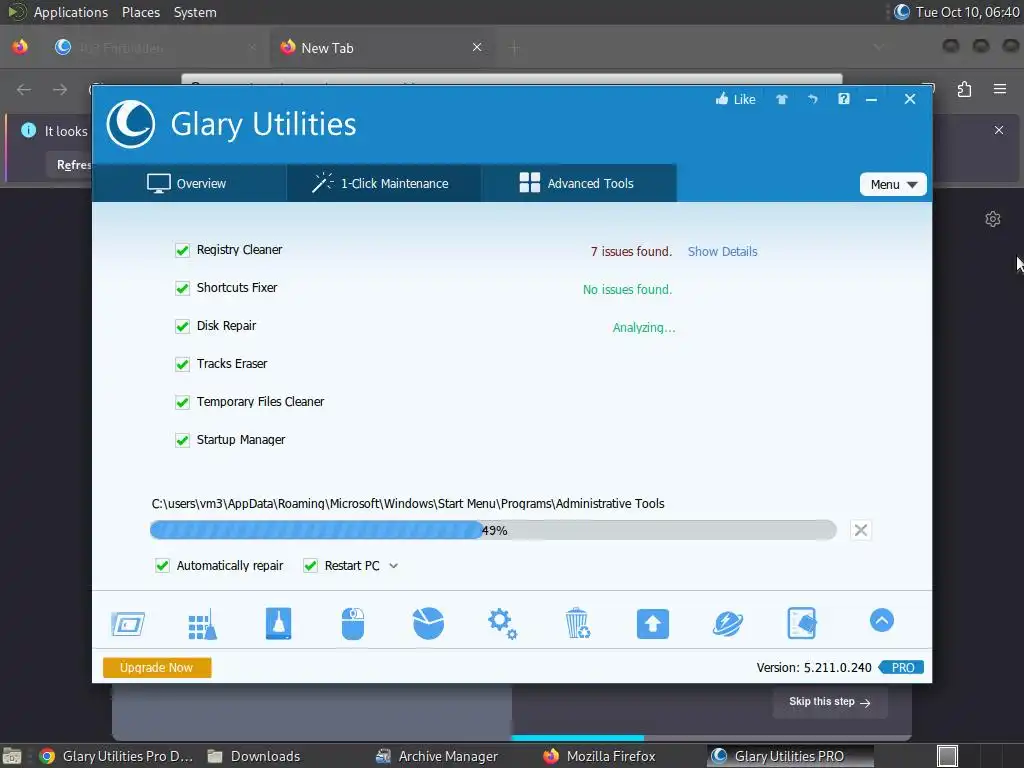The height and width of the screenshot is (768, 1024).
Task: Toggle the Disk Repair checkbox
Action: coord(182,326)
